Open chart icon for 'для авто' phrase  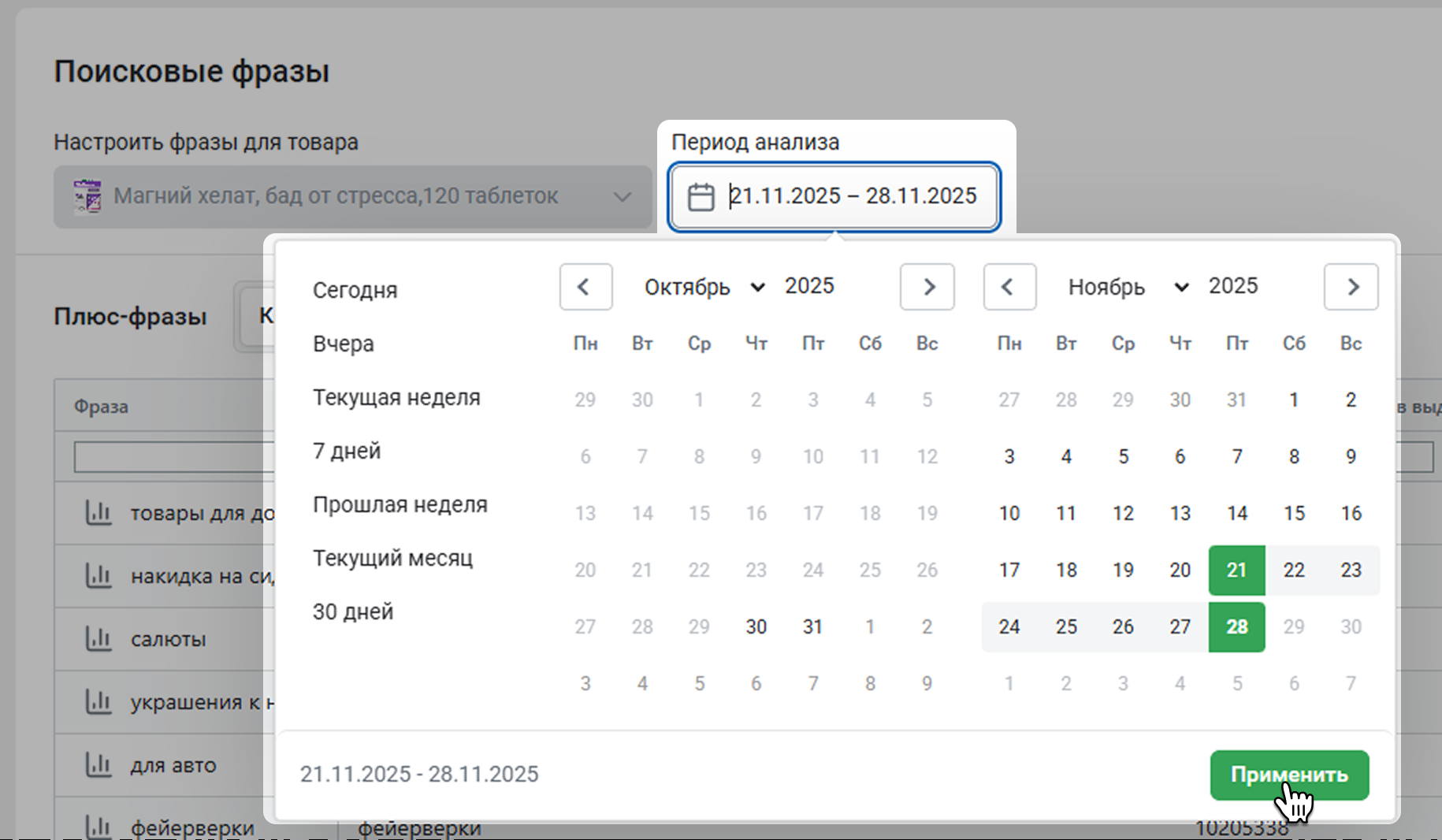[x=98, y=764]
